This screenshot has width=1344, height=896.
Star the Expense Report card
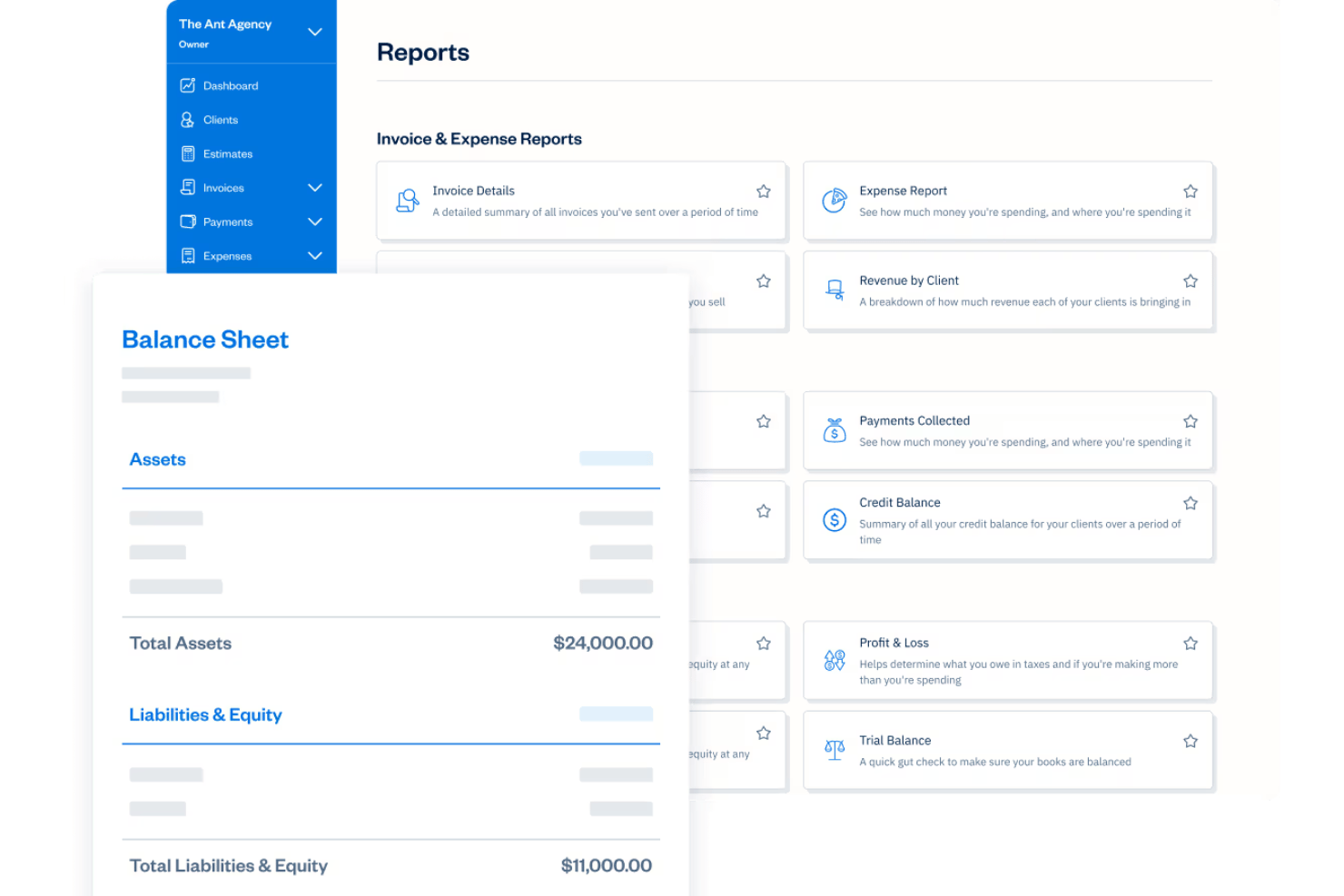click(1191, 192)
